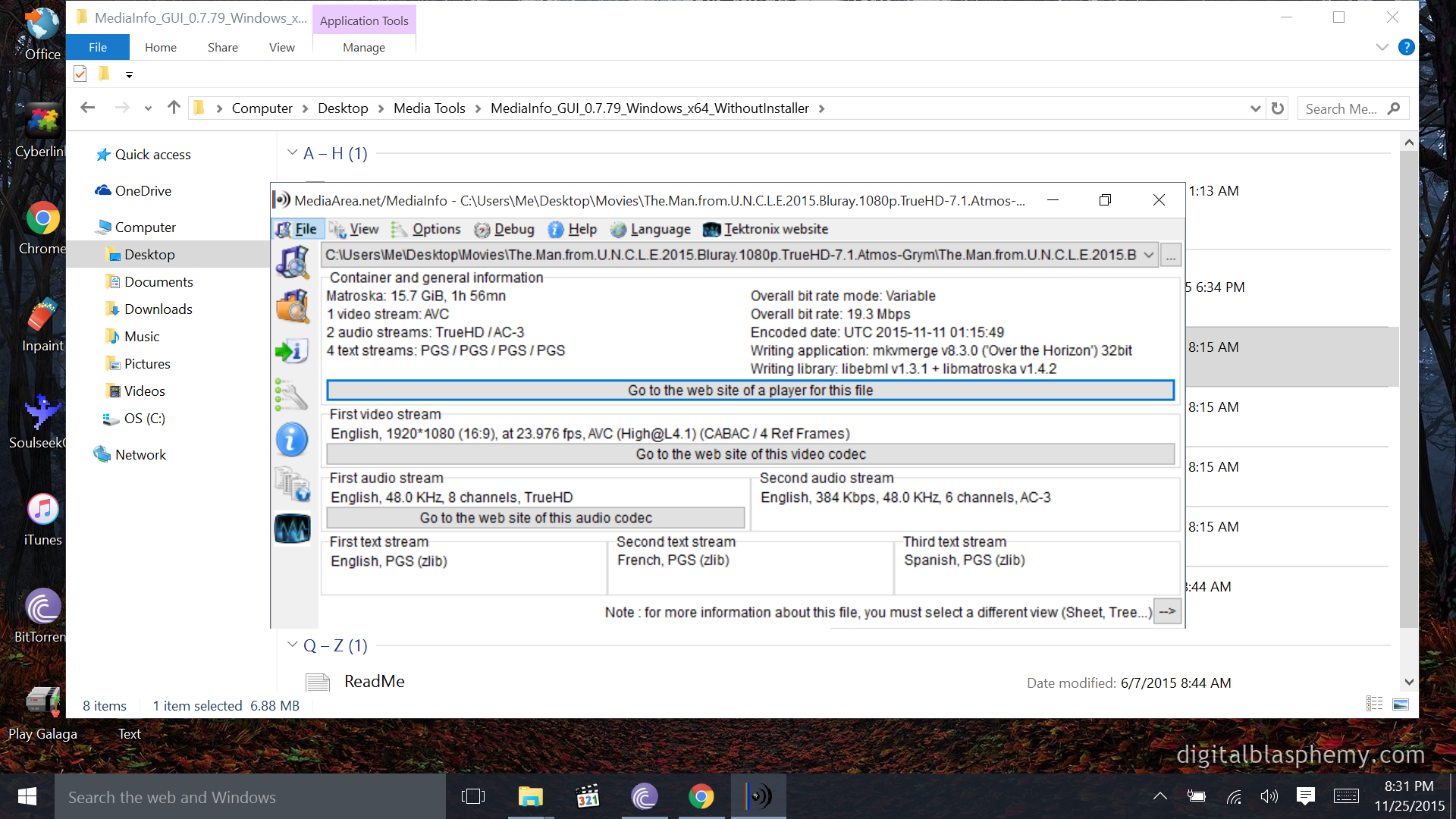Switch to the View ribbon tab in Explorer
1456x819 pixels.
click(x=282, y=47)
